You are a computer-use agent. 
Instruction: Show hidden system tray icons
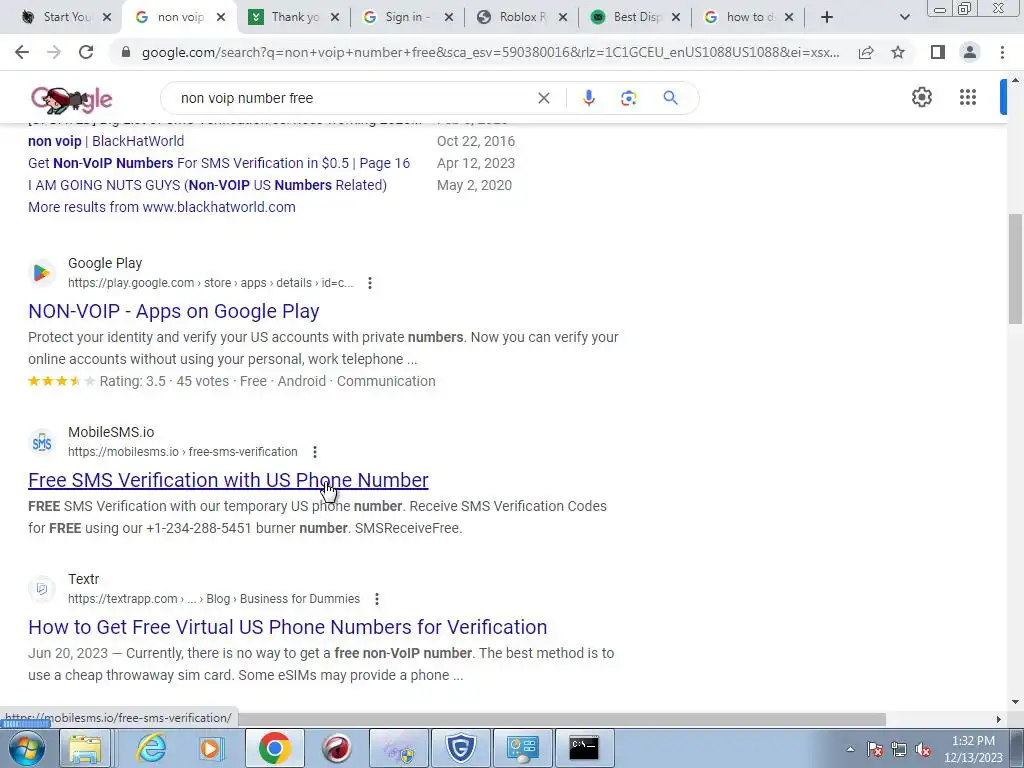(850, 749)
